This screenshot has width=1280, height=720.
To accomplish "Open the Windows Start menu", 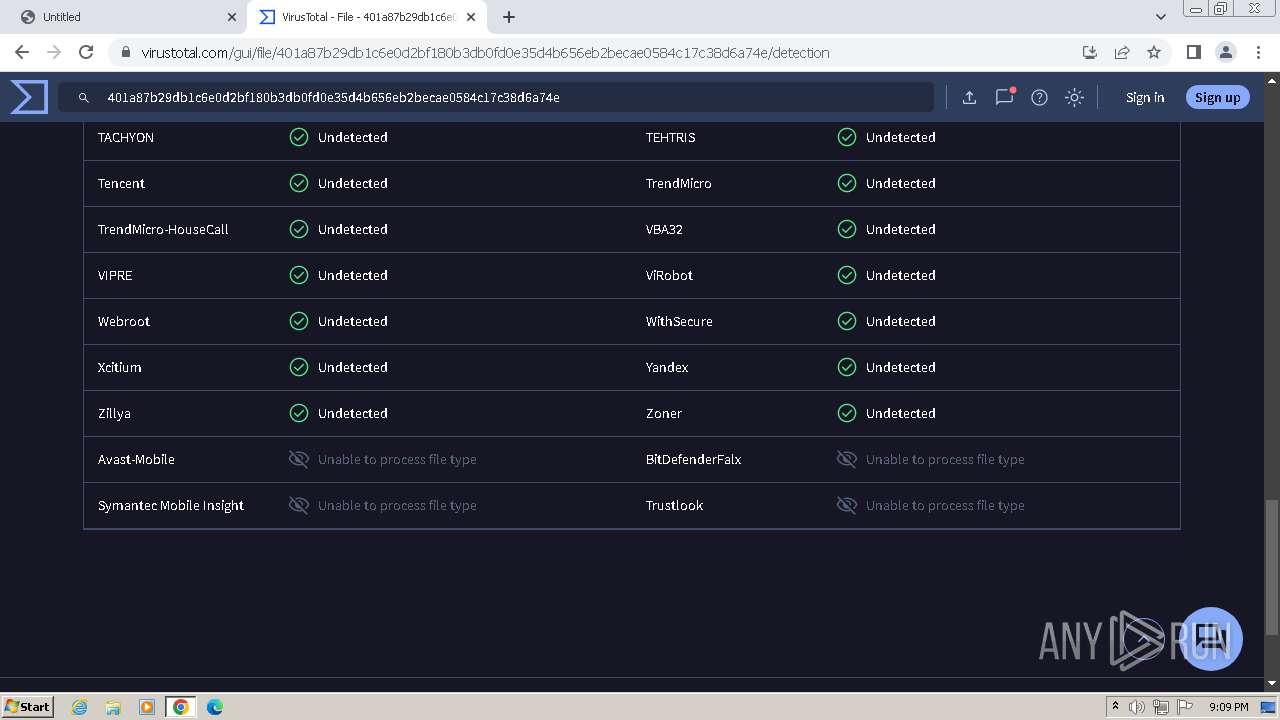I will (27, 706).
